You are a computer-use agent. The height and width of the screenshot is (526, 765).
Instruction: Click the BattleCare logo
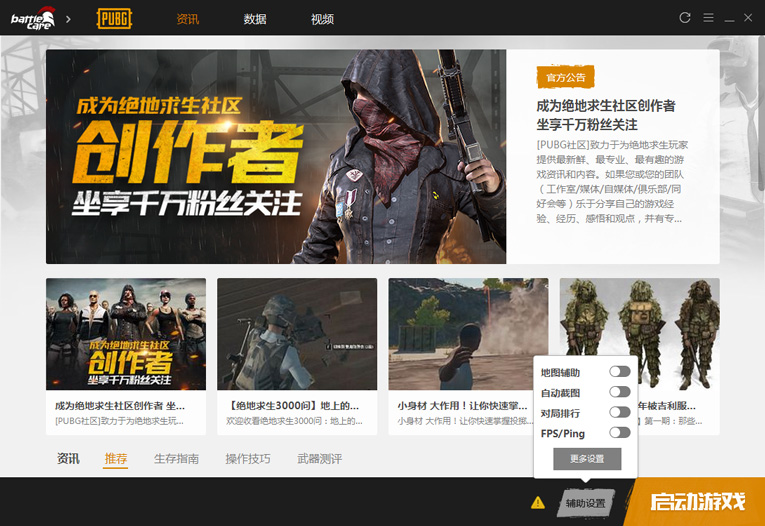33,19
